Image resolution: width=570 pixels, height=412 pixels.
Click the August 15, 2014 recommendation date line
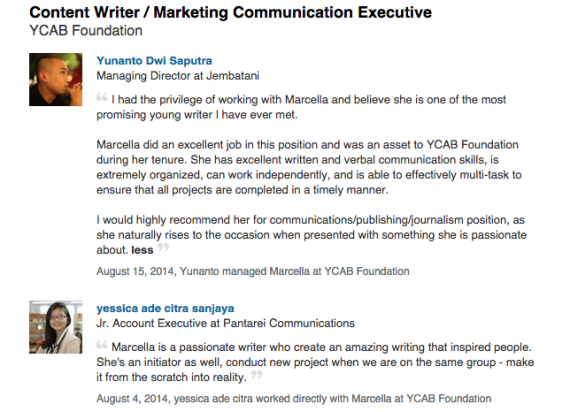[253, 271]
